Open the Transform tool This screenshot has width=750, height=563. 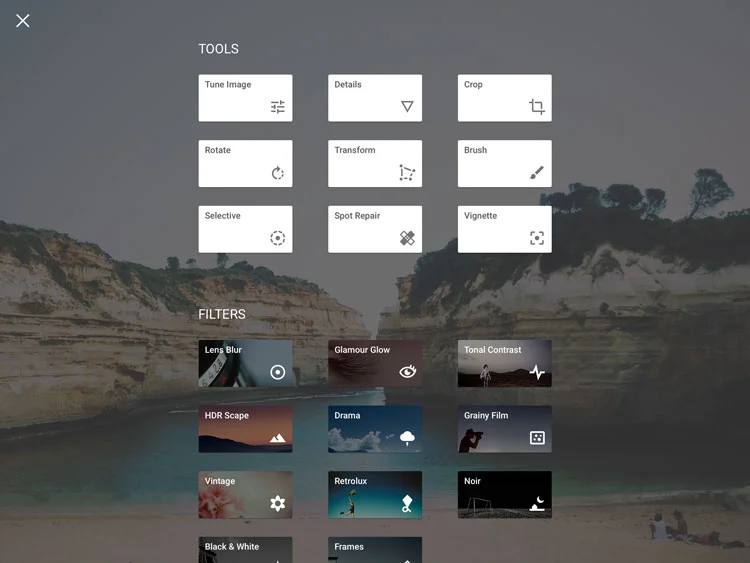(375, 164)
